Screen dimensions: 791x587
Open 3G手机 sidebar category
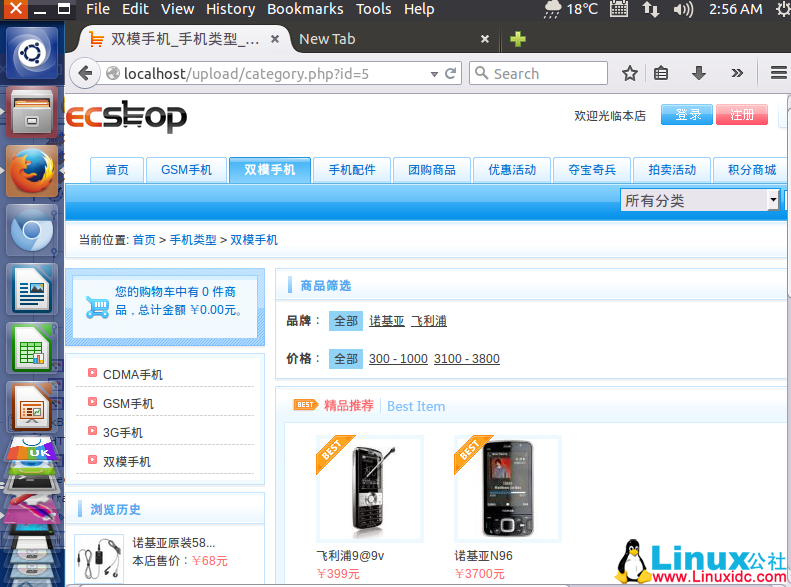(x=123, y=433)
